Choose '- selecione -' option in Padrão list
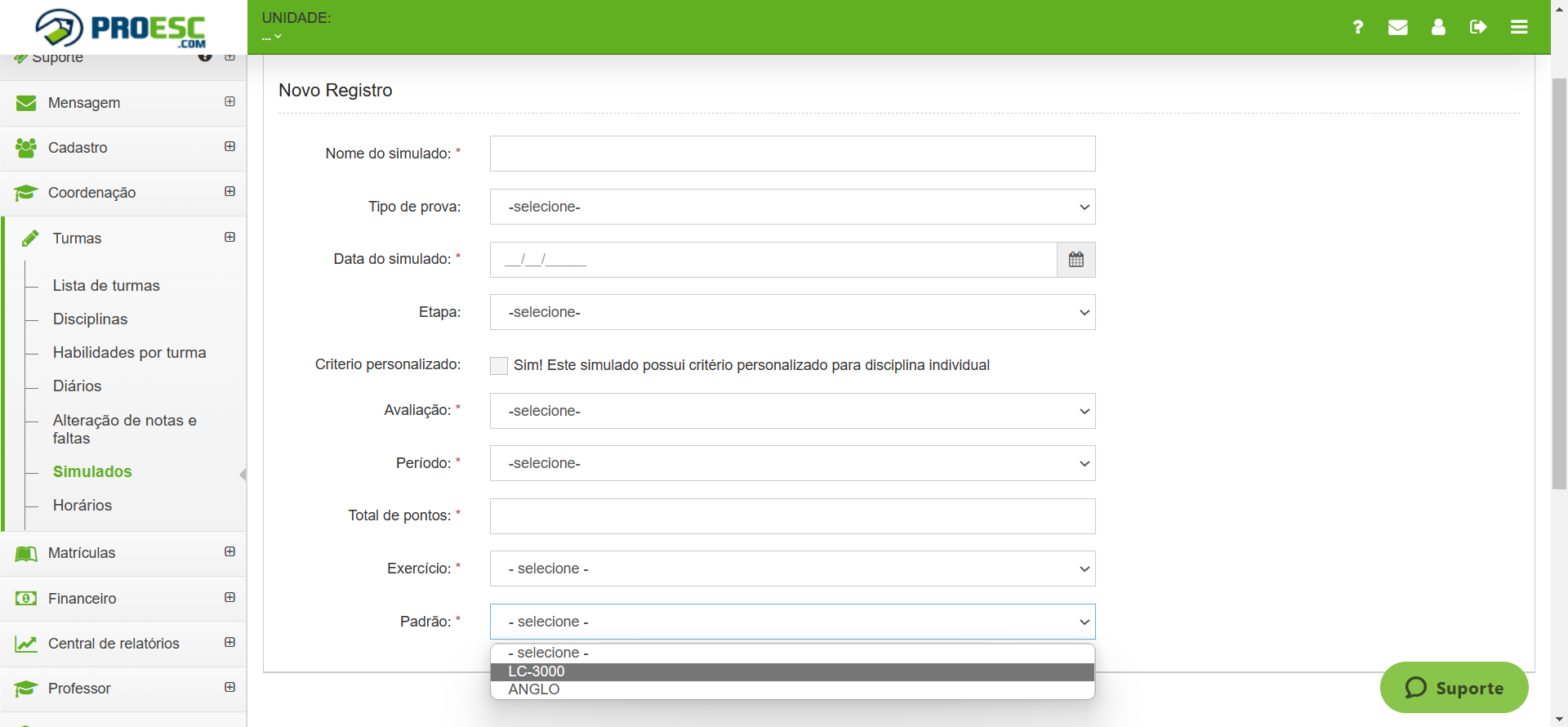Image resolution: width=1568 pixels, height=727 pixels. (792, 653)
